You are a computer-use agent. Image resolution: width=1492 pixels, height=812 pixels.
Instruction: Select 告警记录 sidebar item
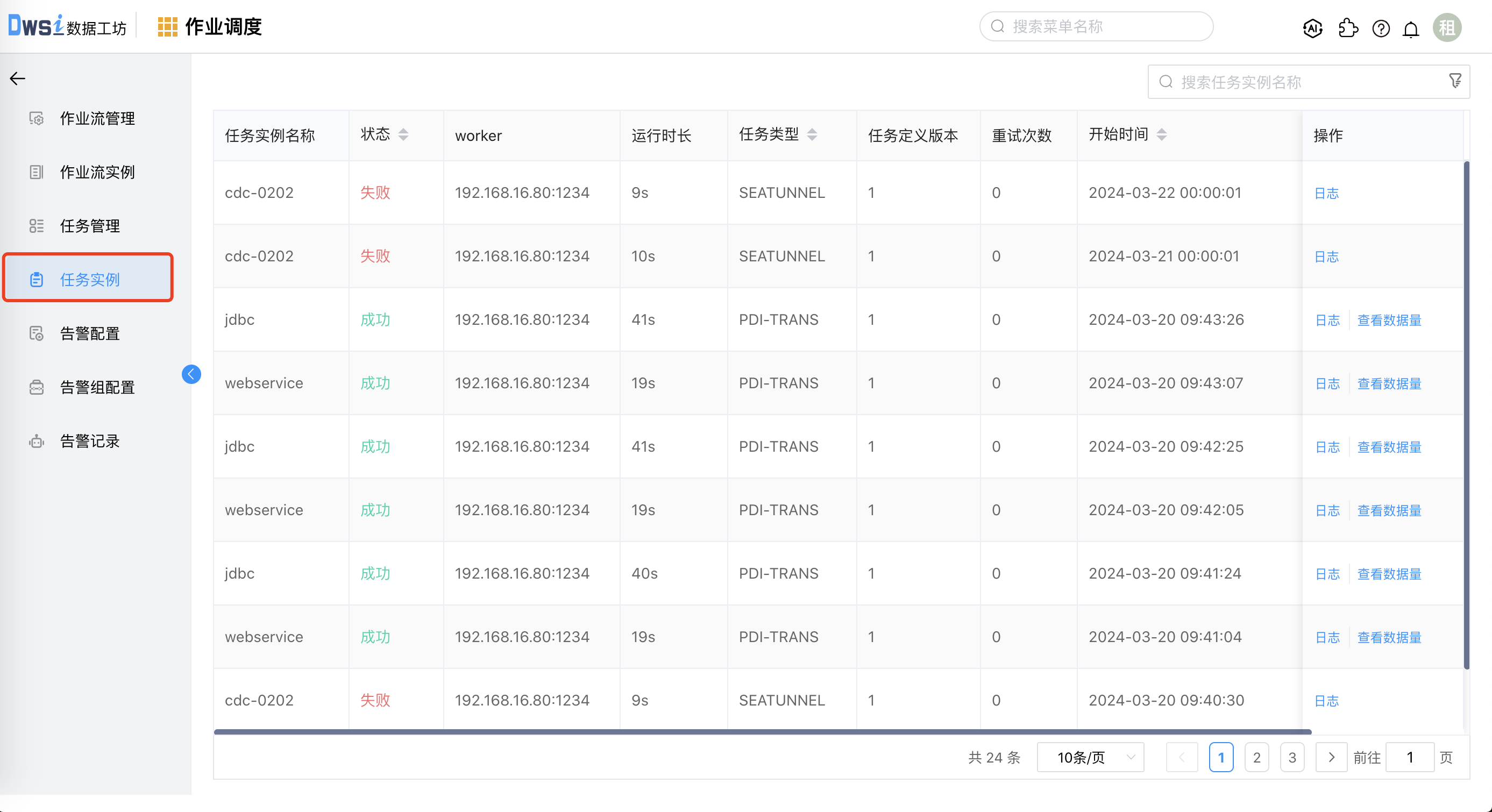click(90, 441)
